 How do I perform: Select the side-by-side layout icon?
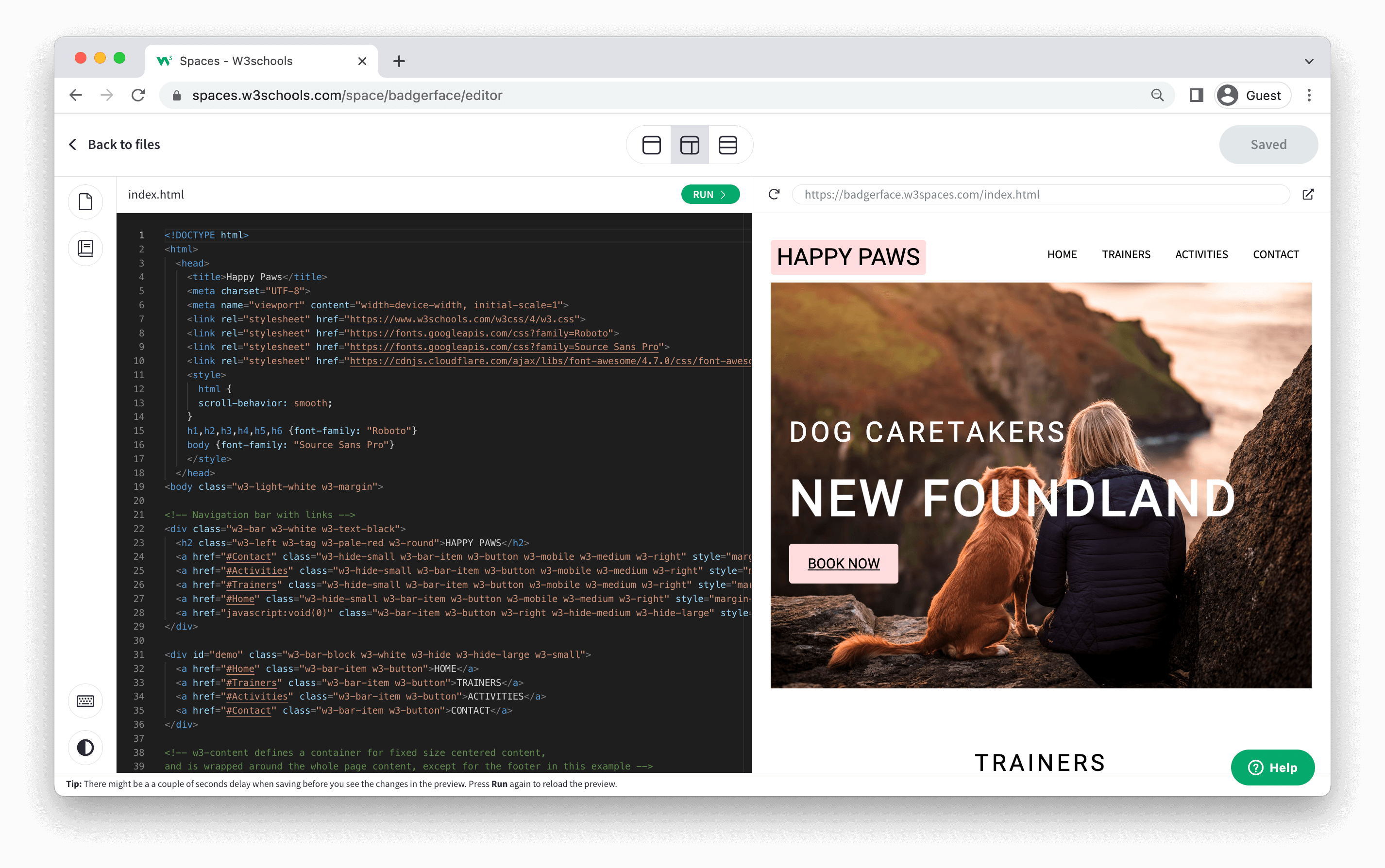point(689,145)
